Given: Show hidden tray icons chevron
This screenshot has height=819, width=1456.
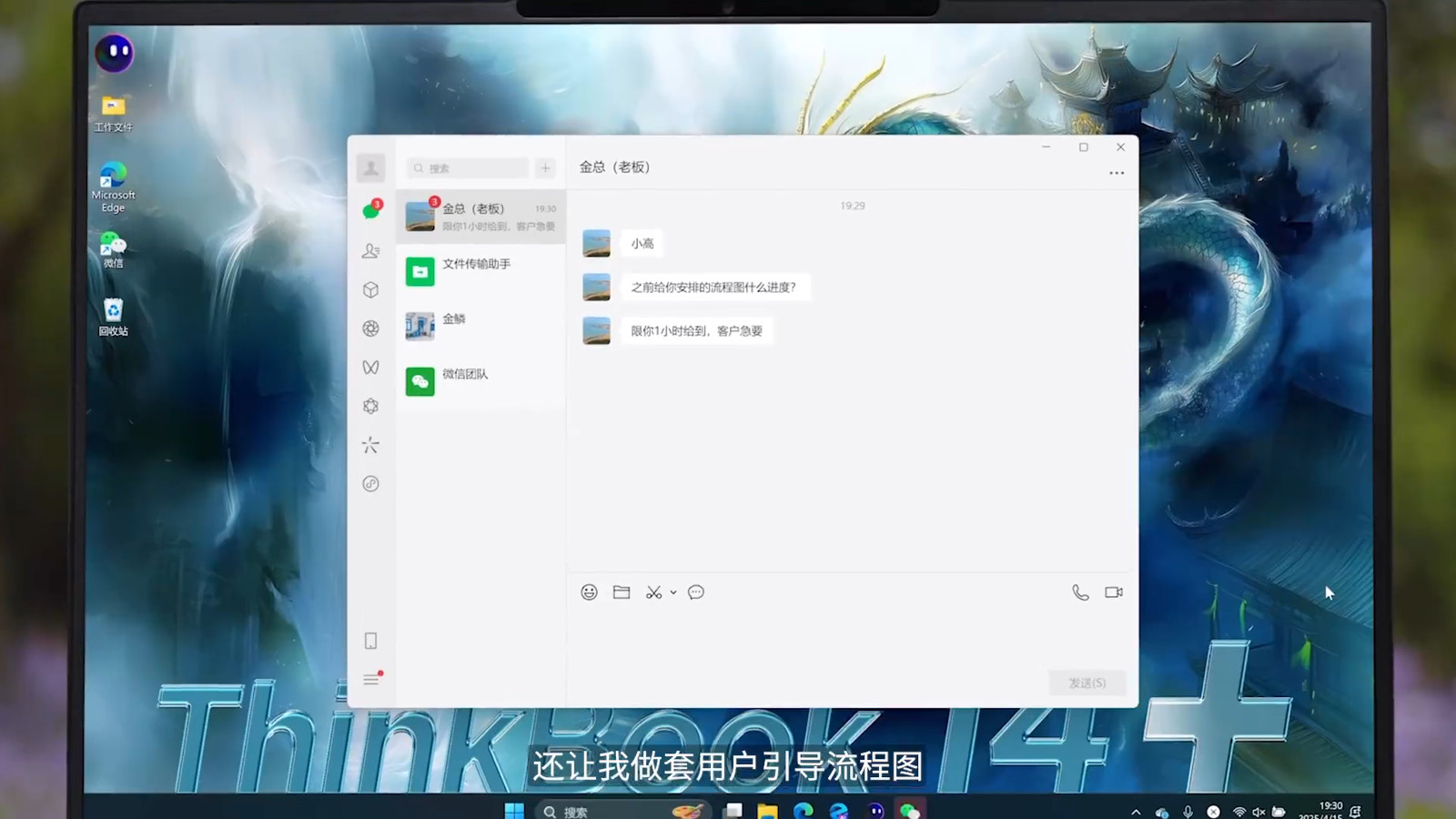Looking at the screenshot, I should pos(1136,812).
